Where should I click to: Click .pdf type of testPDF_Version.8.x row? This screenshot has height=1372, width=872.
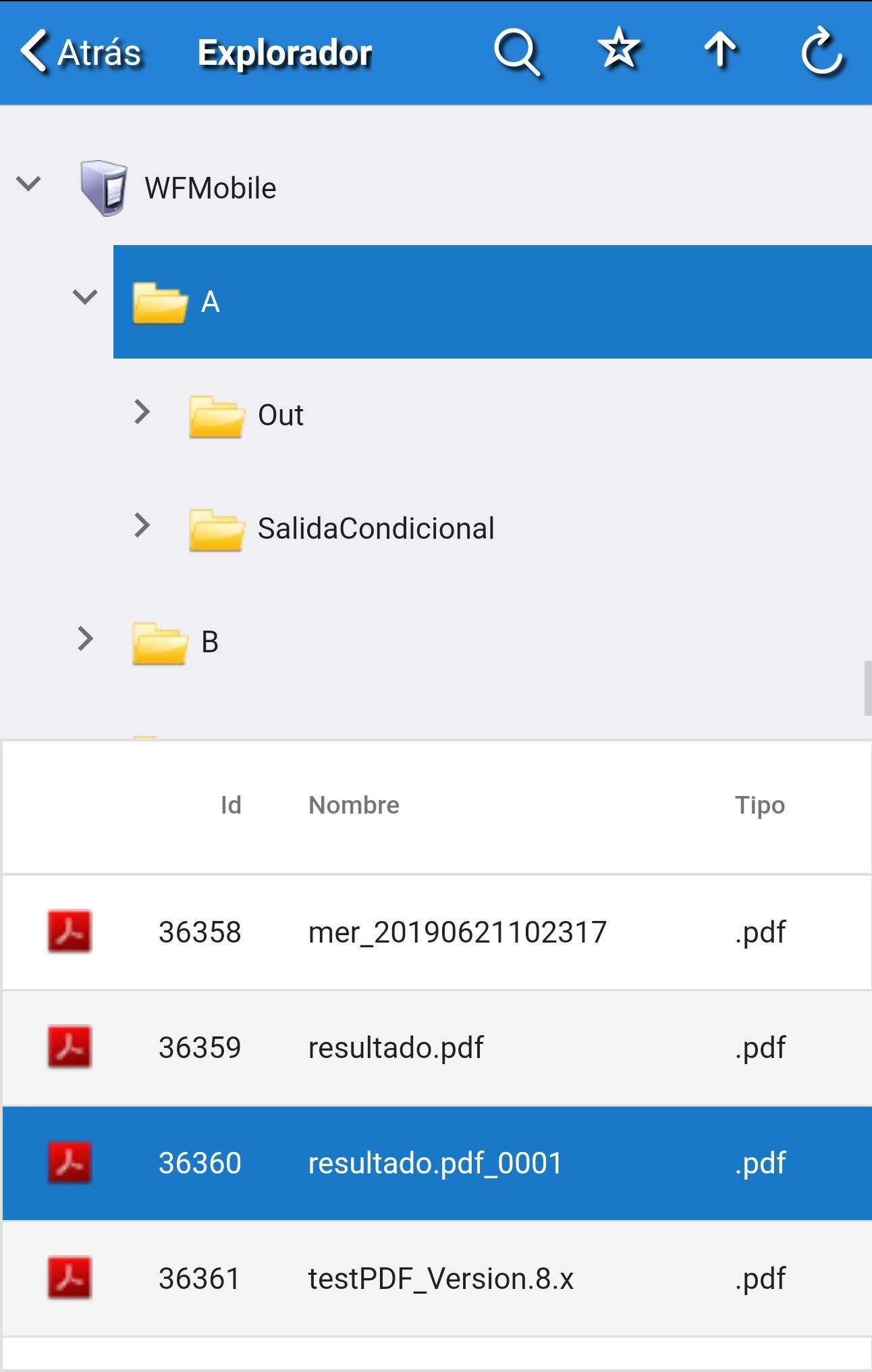(x=760, y=1279)
